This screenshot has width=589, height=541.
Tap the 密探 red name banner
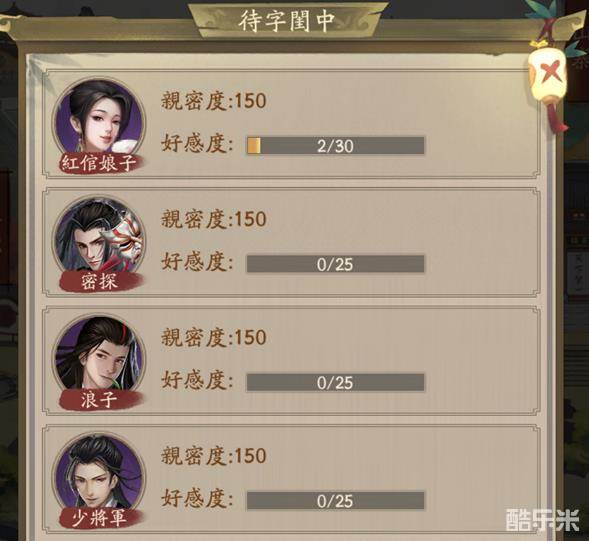99,282
